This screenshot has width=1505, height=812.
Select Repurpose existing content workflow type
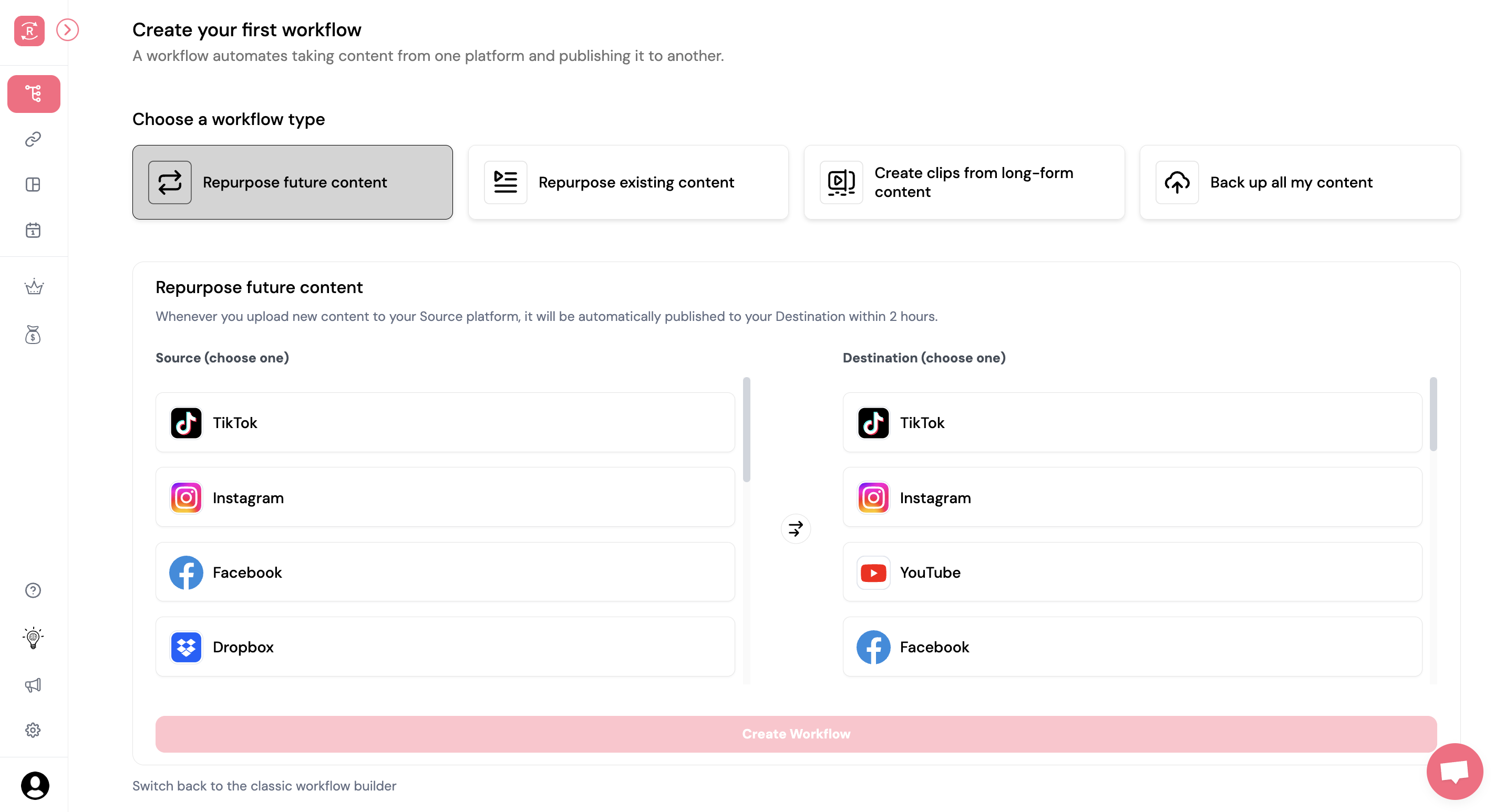pyautogui.click(x=628, y=182)
